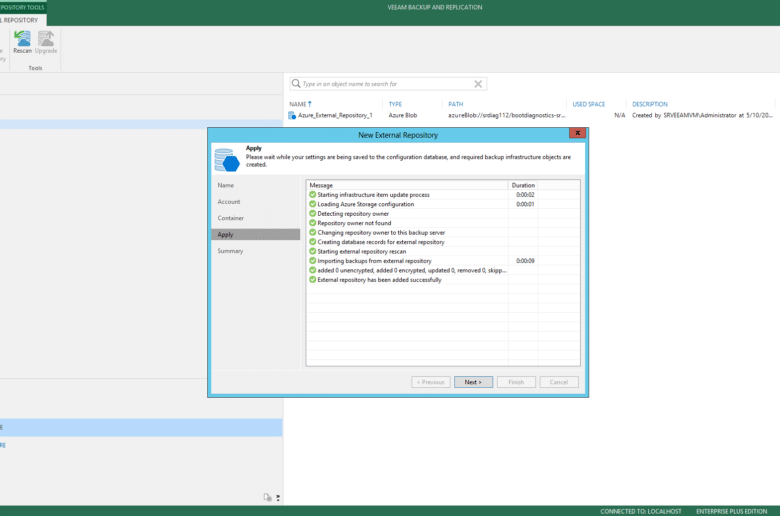The image size is (780, 516).
Task: Select 'Importing backups from external repository' message
Action: tap(375, 261)
